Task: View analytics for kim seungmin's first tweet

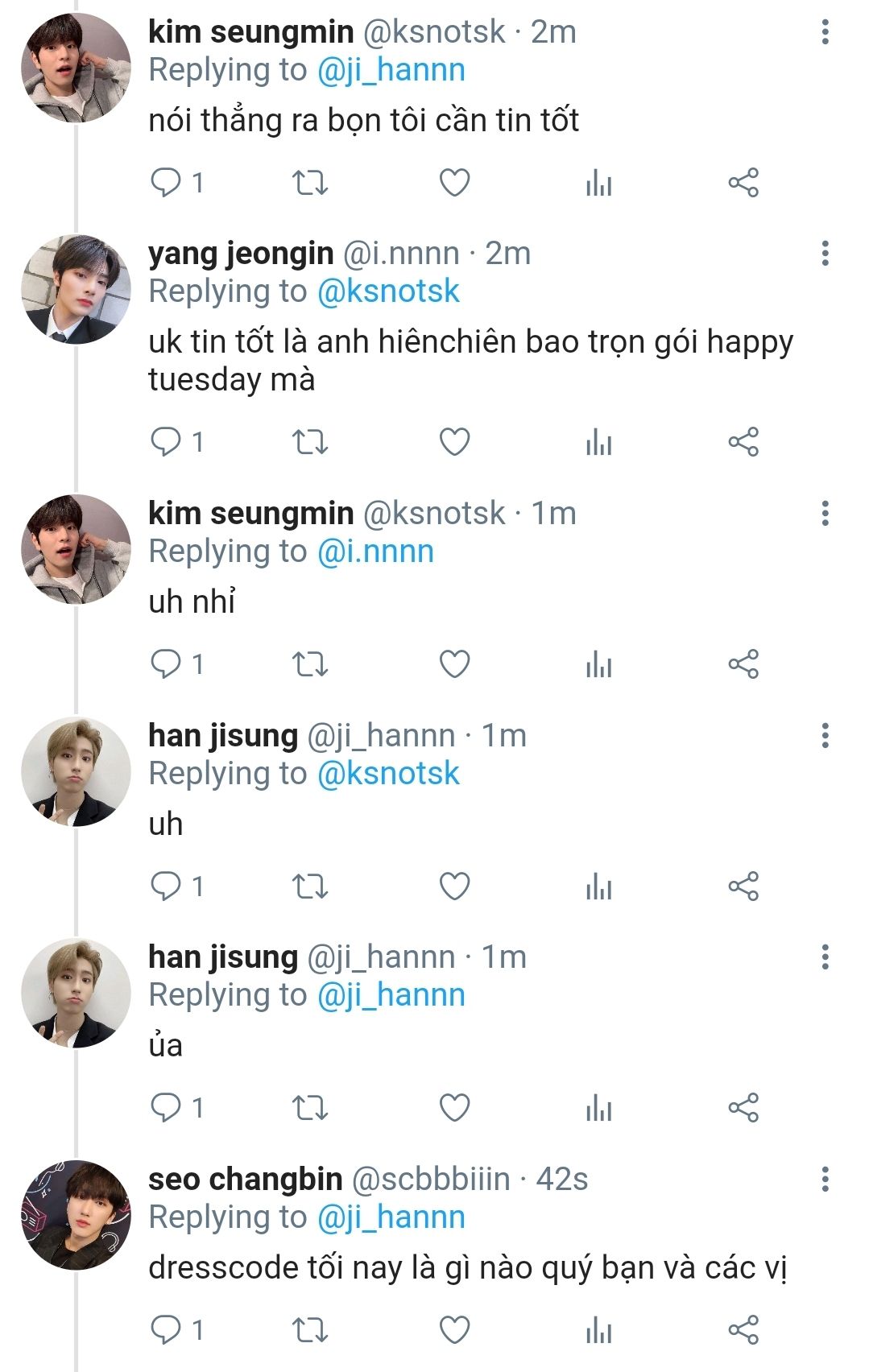Action: (598, 183)
